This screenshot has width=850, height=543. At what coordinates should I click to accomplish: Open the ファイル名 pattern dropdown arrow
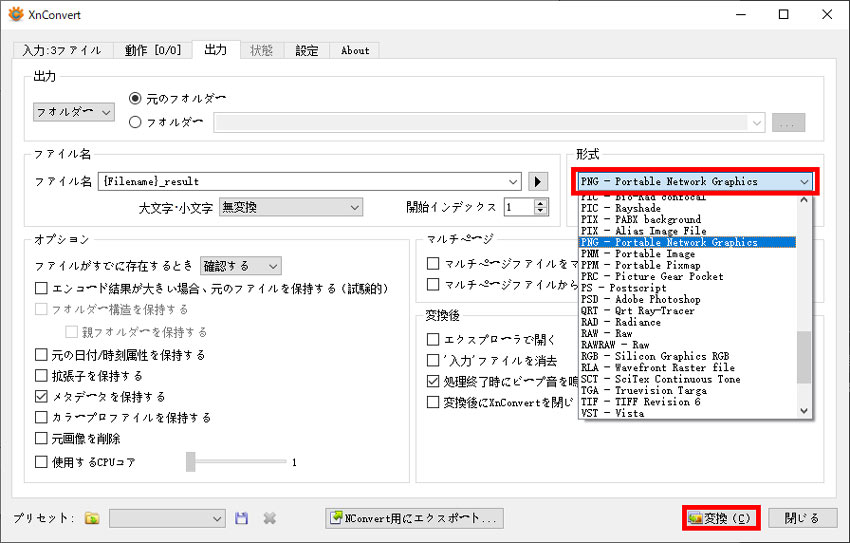513,182
